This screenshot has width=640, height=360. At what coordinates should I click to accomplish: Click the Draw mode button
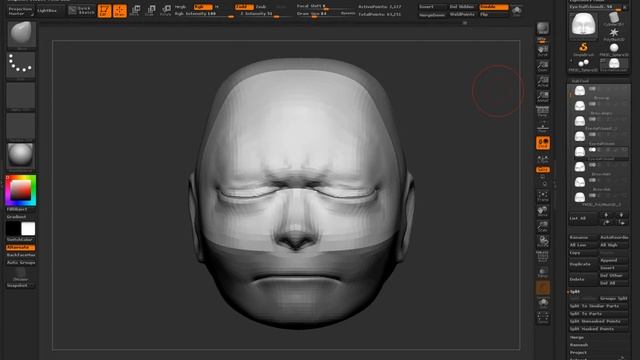(120, 11)
